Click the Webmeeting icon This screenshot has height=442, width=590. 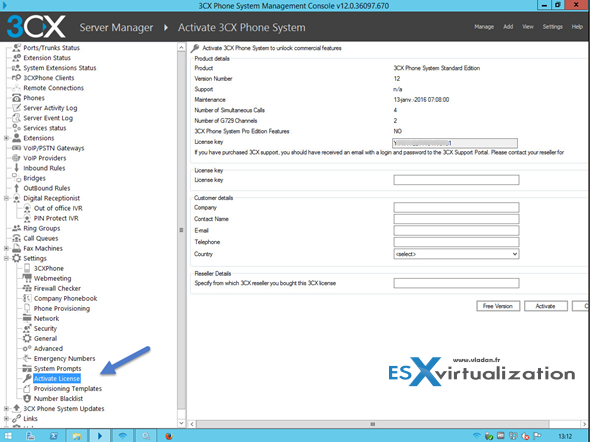[x=27, y=278]
